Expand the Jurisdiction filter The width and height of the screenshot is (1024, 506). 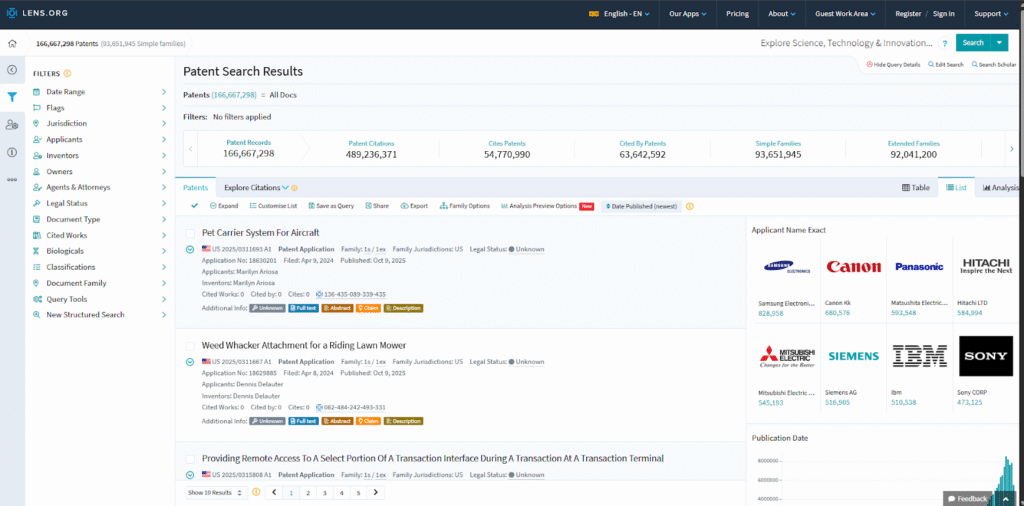100,123
